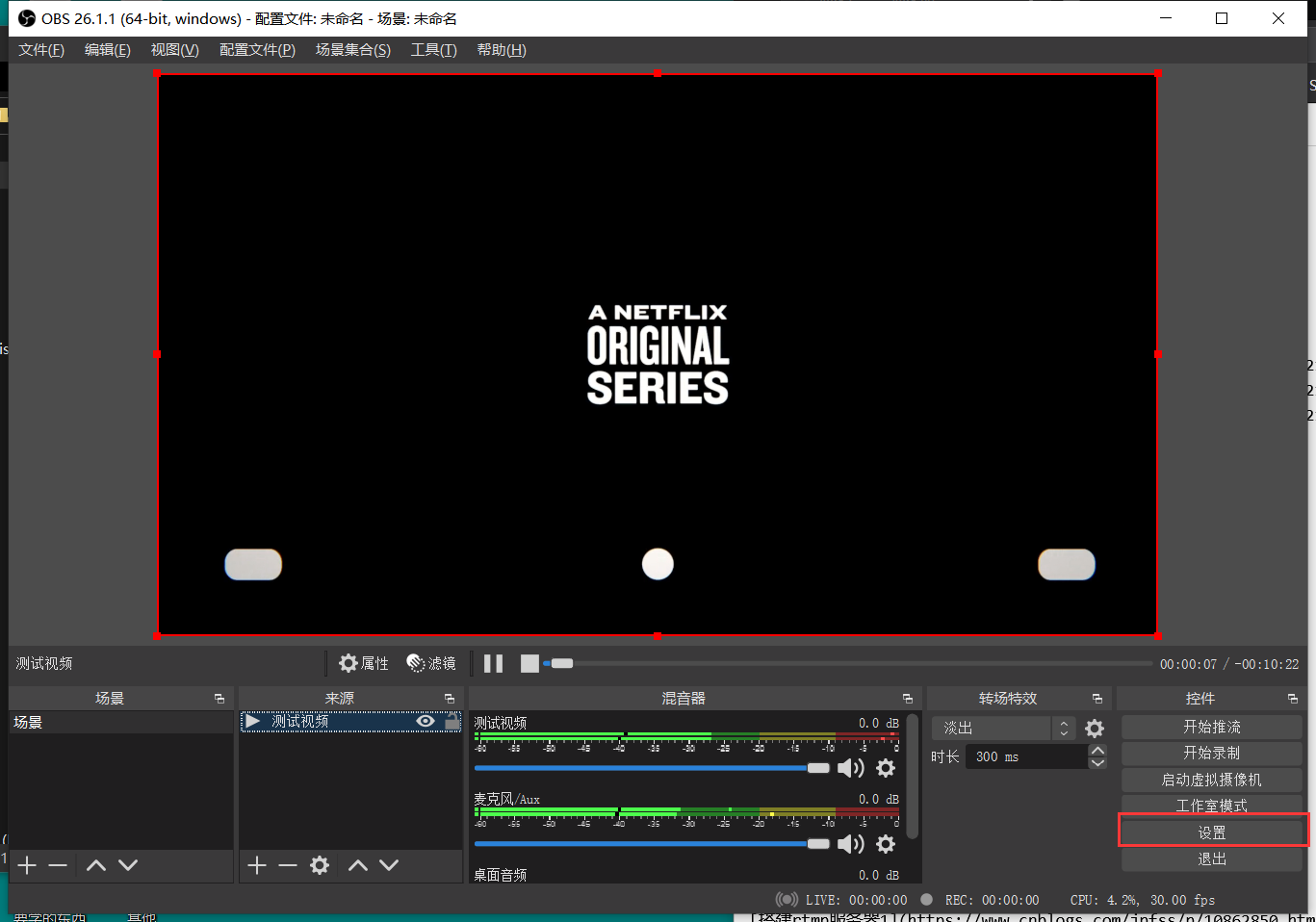Open the 视图 menu
This screenshot has height=922, width=1316.
[x=175, y=50]
